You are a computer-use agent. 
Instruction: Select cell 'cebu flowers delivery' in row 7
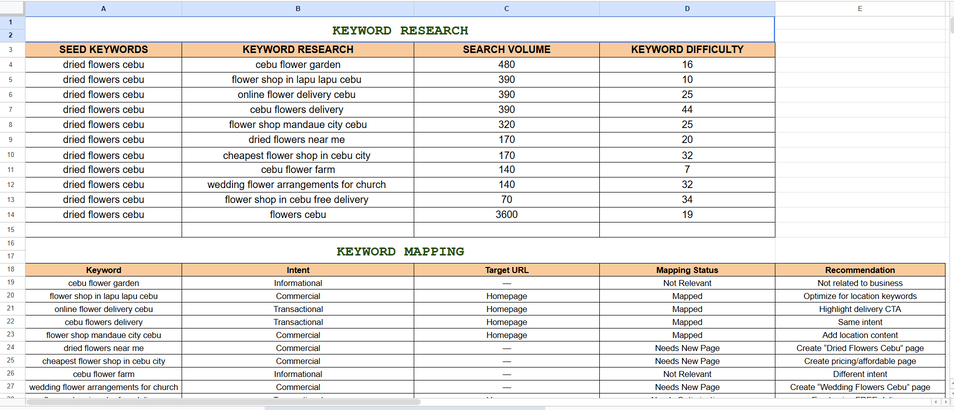(298, 109)
